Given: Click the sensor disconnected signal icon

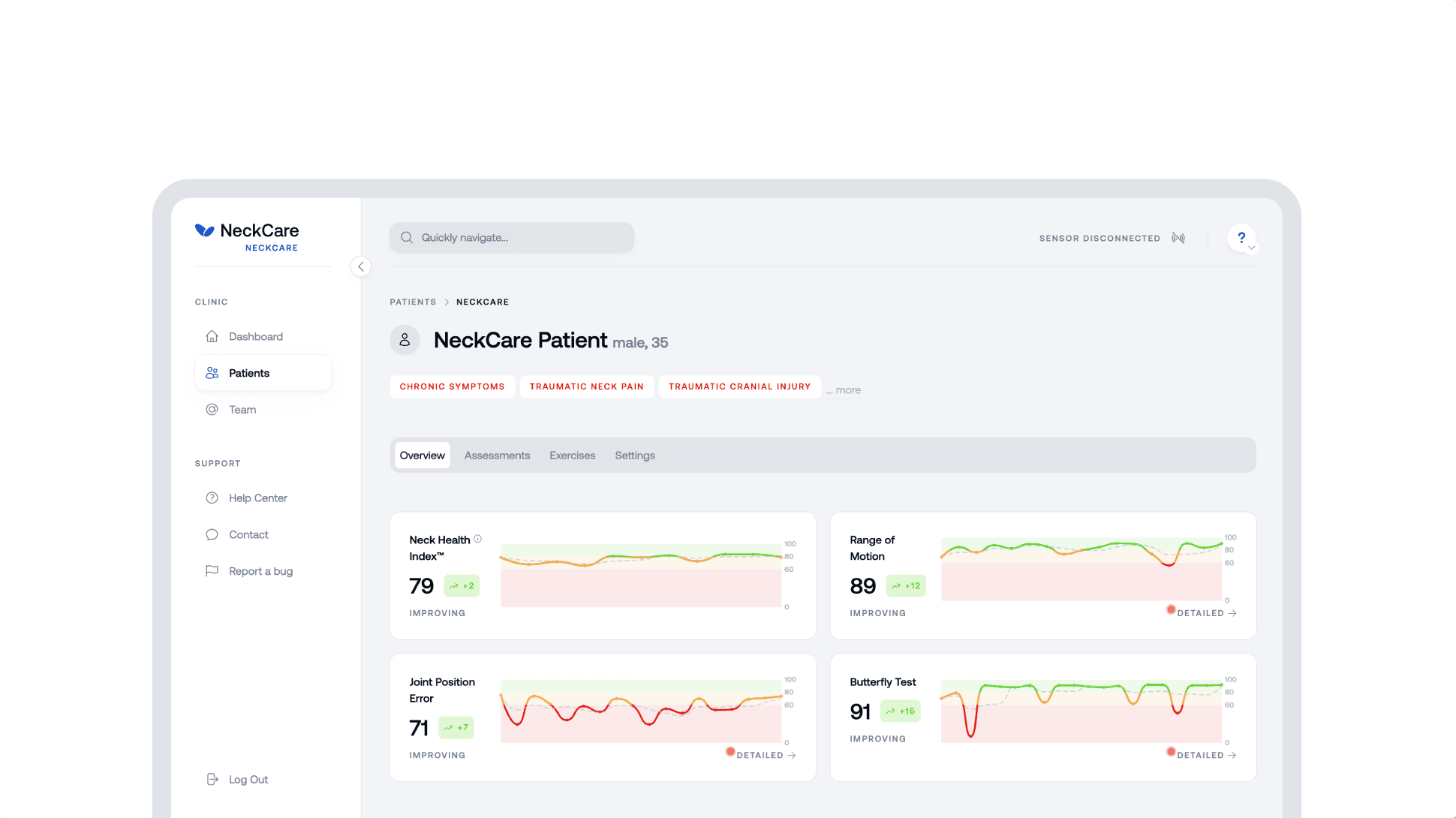Looking at the screenshot, I should click(x=1178, y=238).
